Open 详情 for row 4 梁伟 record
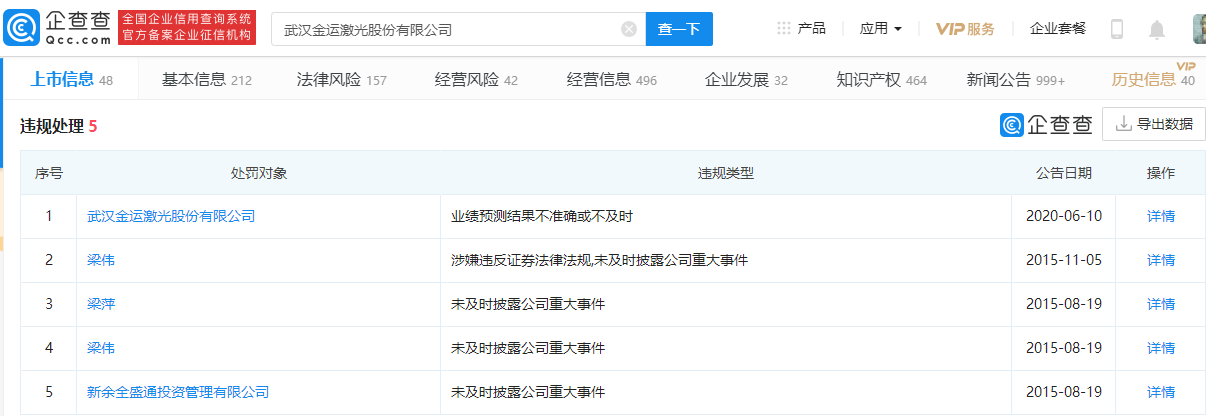 tap(1161, 348)
